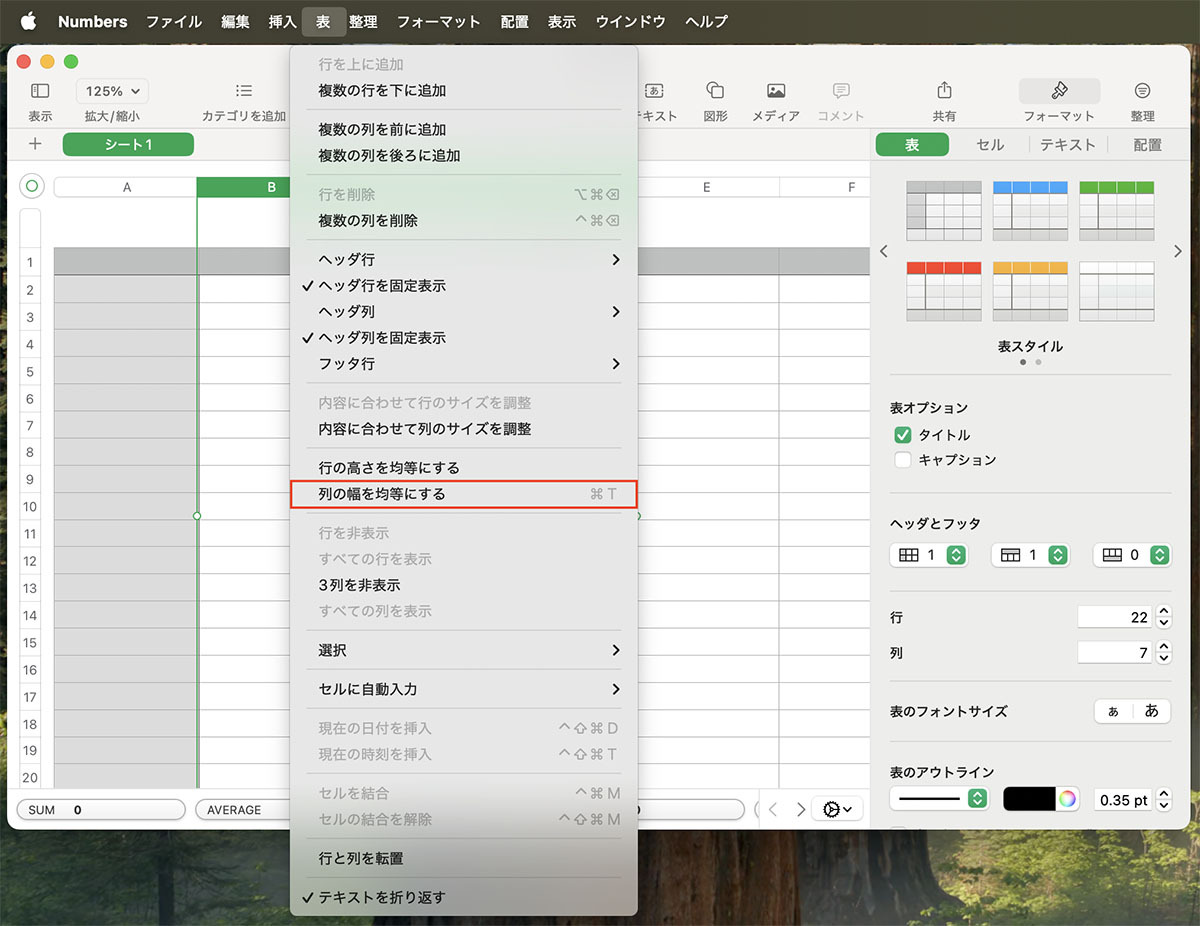Click the table select circle handle
The width and height of the screenshot is (1200, 926).
(x=32, y=186)
